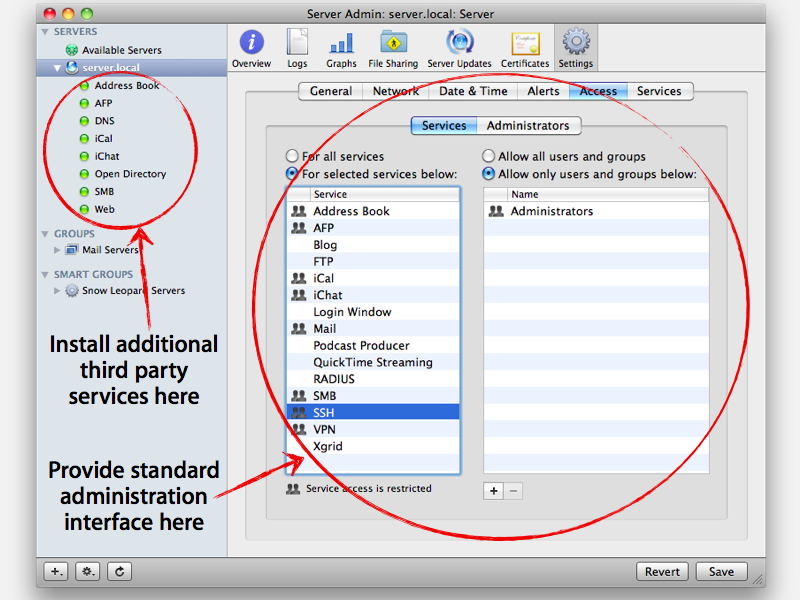Viewport: 800px width, 600px height.
Task: Open the Settings gear in toolbar
Action: 576,49
